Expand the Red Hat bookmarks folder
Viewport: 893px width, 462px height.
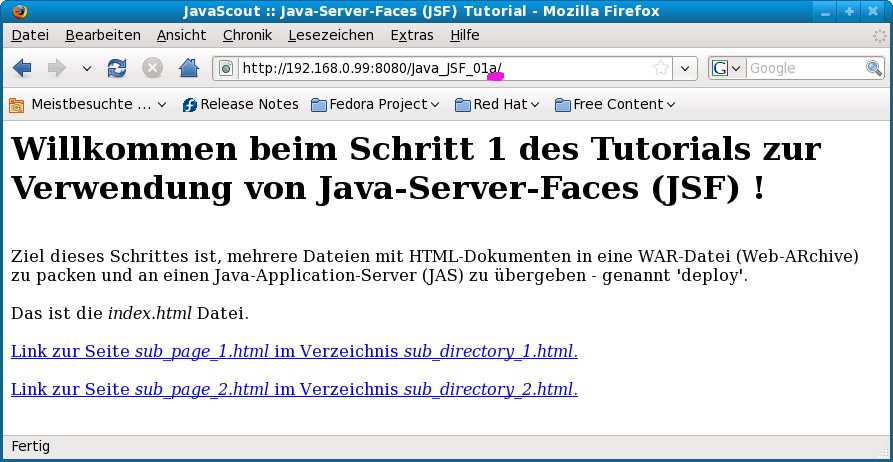pyautogui.click(x=497, y=104)
